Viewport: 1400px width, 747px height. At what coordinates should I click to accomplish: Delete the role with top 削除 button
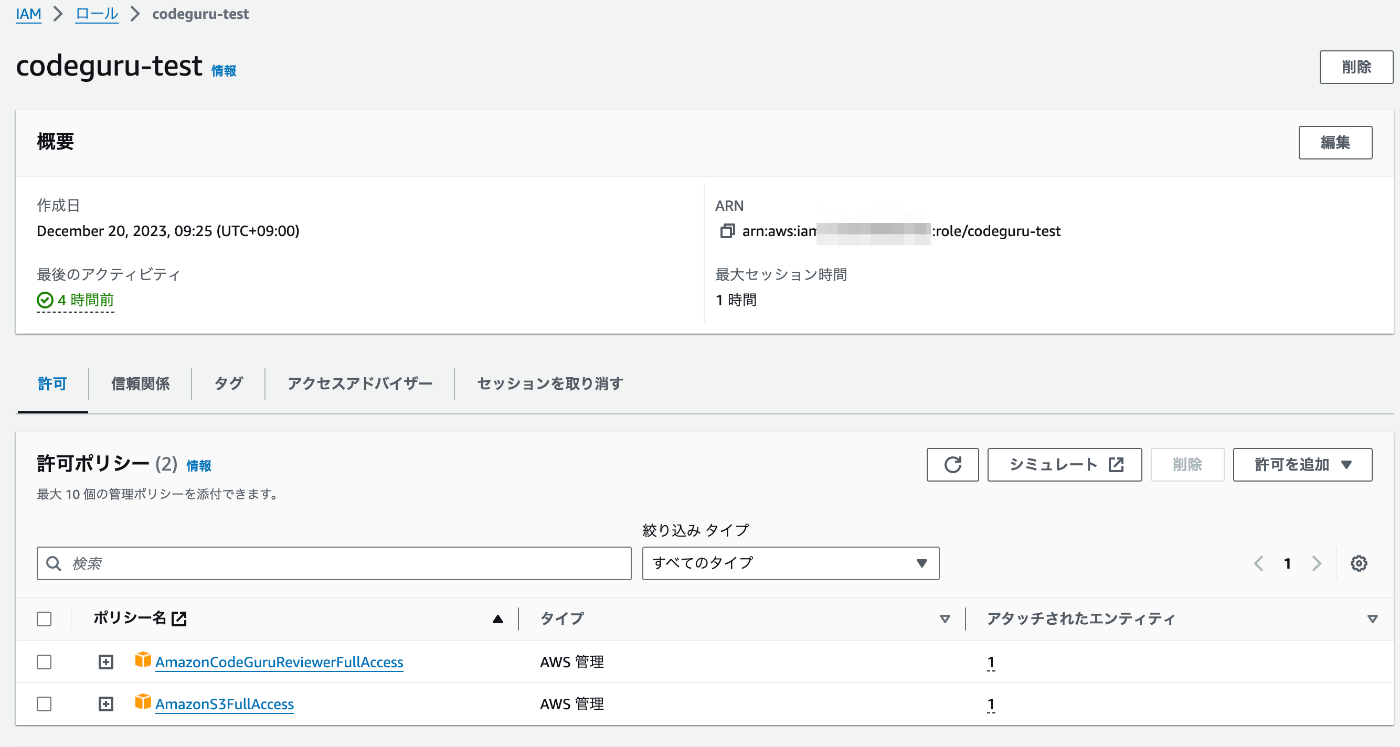(x=1357, y=68)
